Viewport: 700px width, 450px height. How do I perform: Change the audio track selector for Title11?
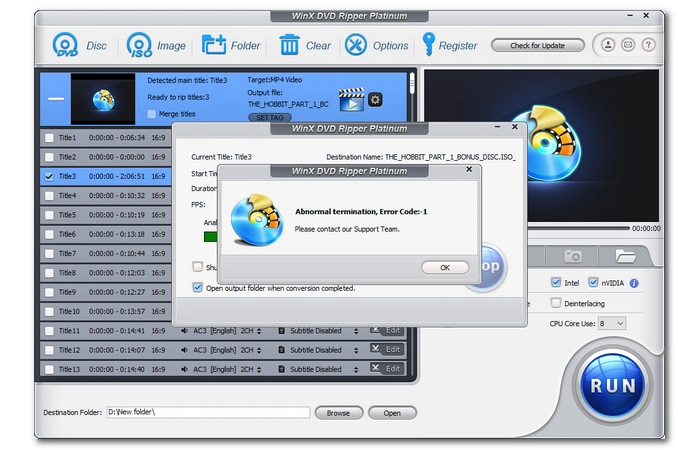point(259,331)
